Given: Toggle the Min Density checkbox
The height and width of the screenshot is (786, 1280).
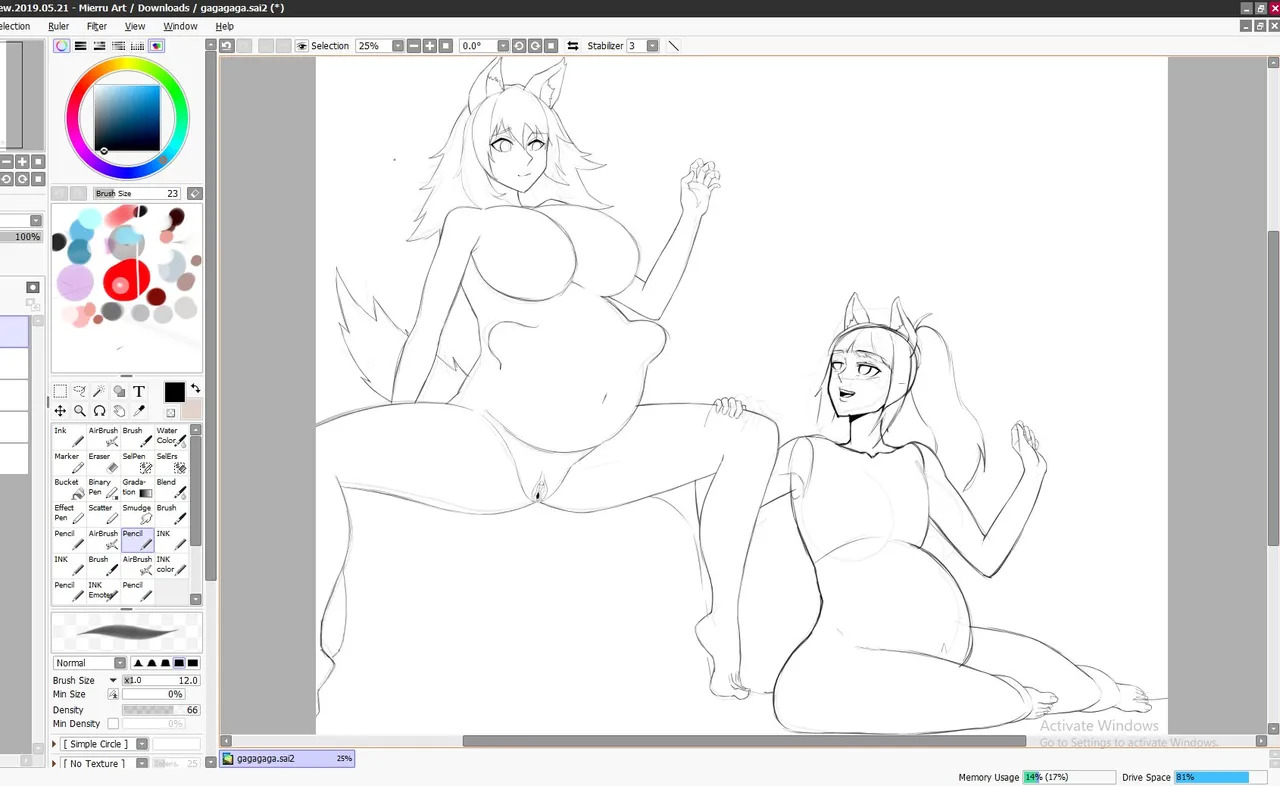Looking at the screenshot, I should tap(113, 724).
